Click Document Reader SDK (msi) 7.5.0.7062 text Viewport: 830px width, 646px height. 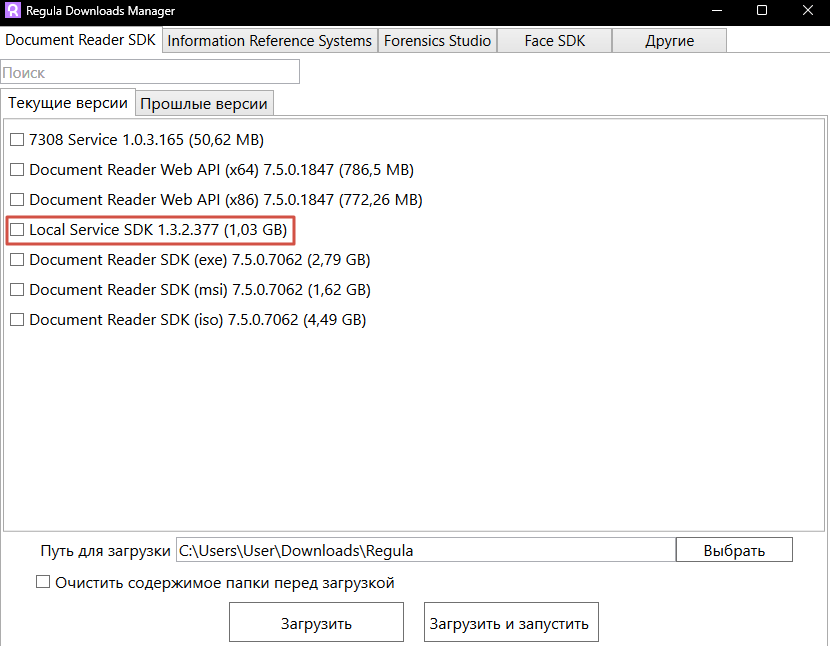click(166, 290)
